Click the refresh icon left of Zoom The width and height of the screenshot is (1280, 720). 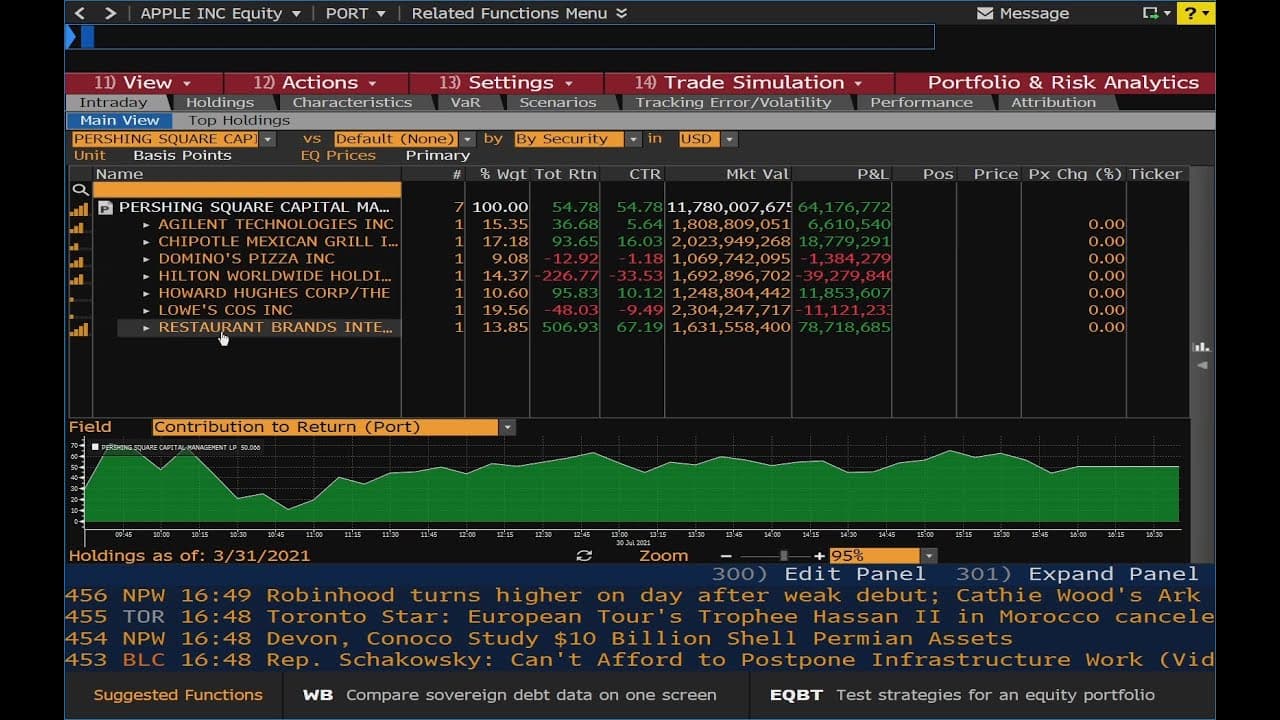coord(584,556)
